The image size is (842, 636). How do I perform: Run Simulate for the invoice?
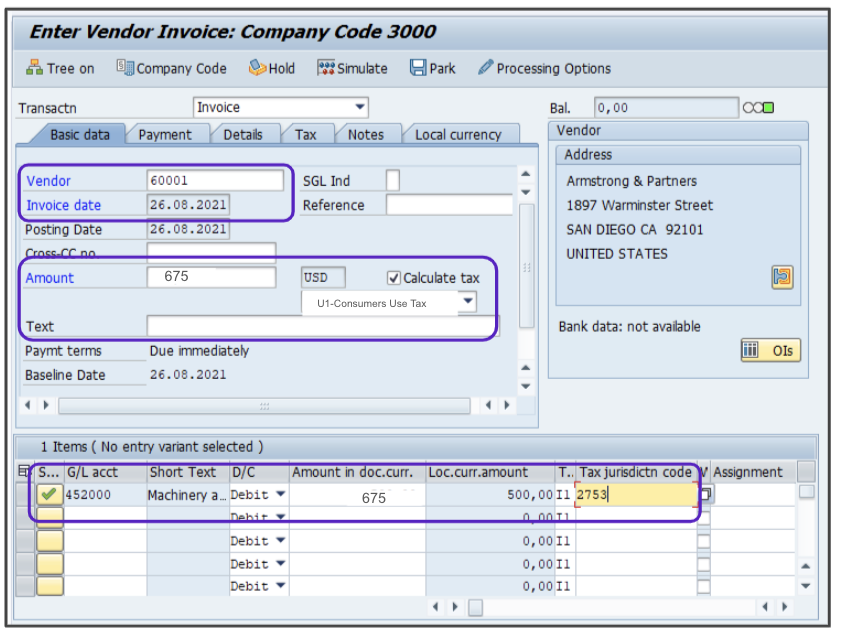[326, 68]
